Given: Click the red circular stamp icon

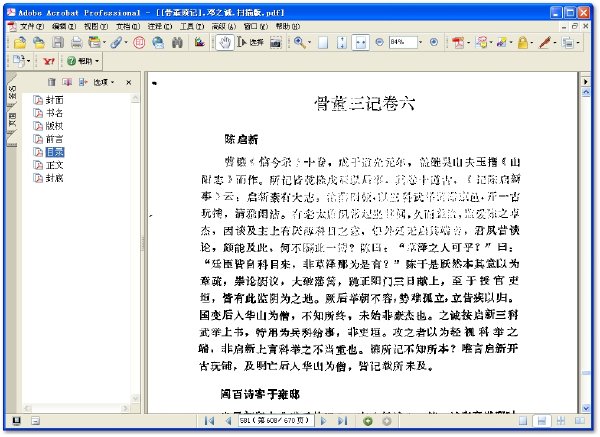Looking at the screenshot, I should (139, 42).
